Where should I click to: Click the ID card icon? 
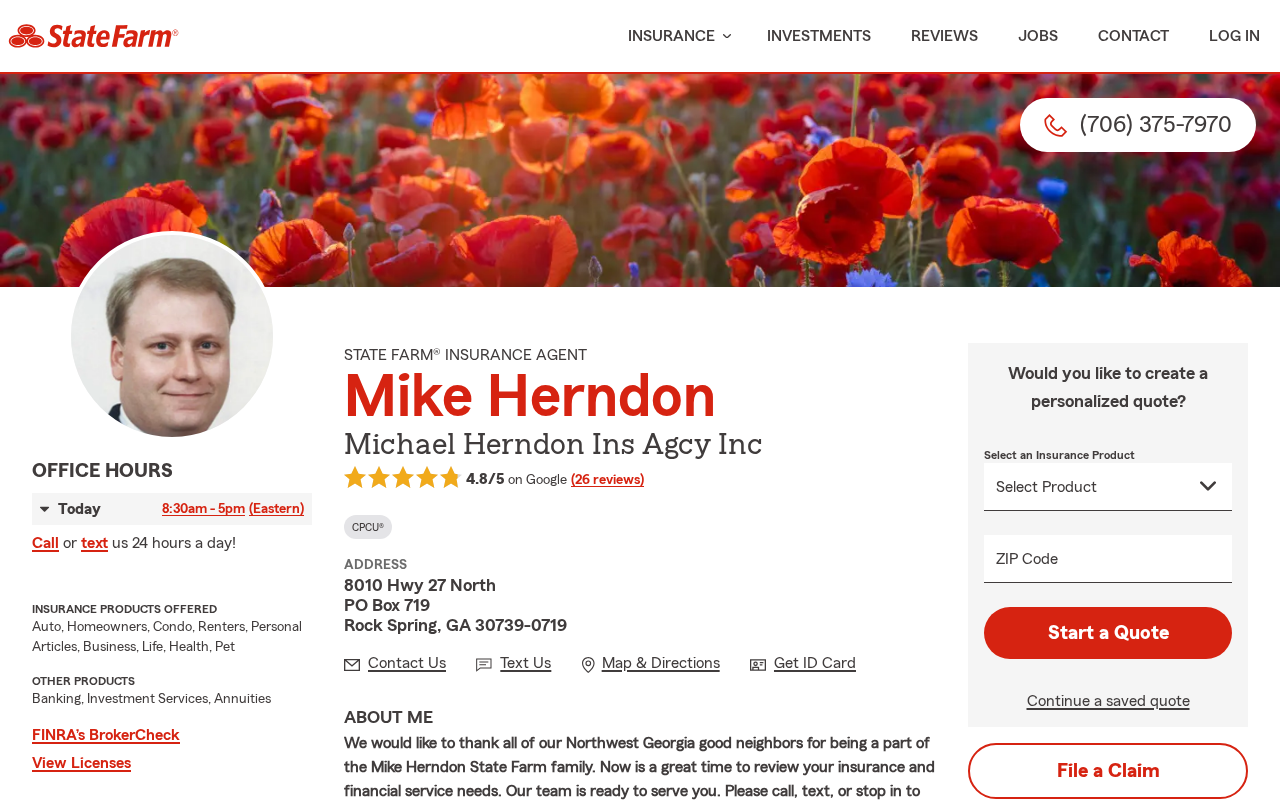(758, 665)
